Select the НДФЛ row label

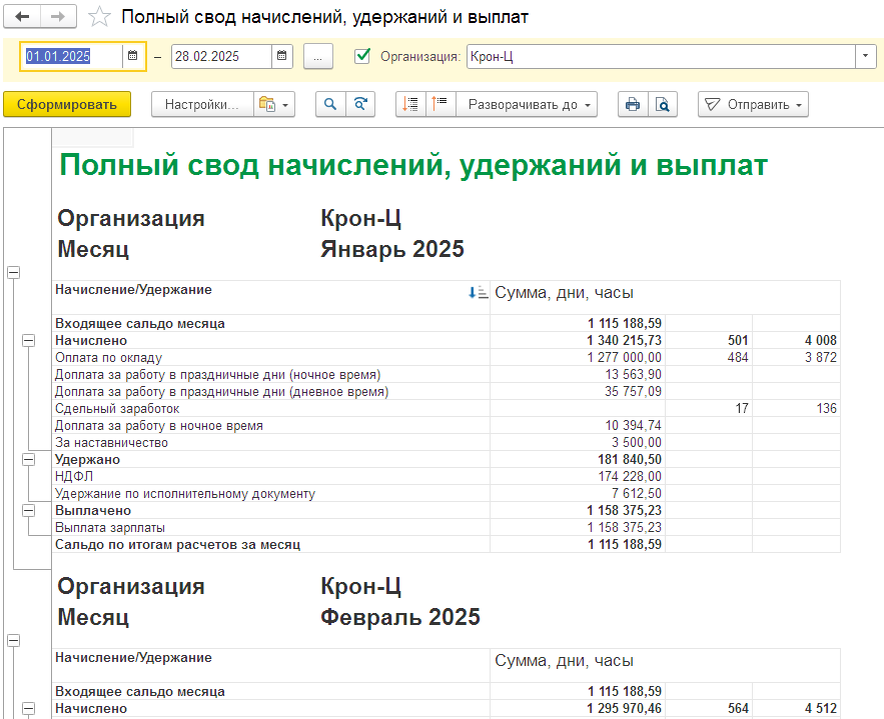tap(74, 477)
